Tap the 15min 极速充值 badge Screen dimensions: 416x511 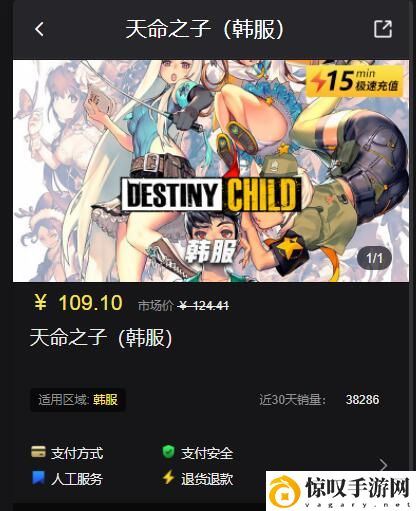coord(355,81)
